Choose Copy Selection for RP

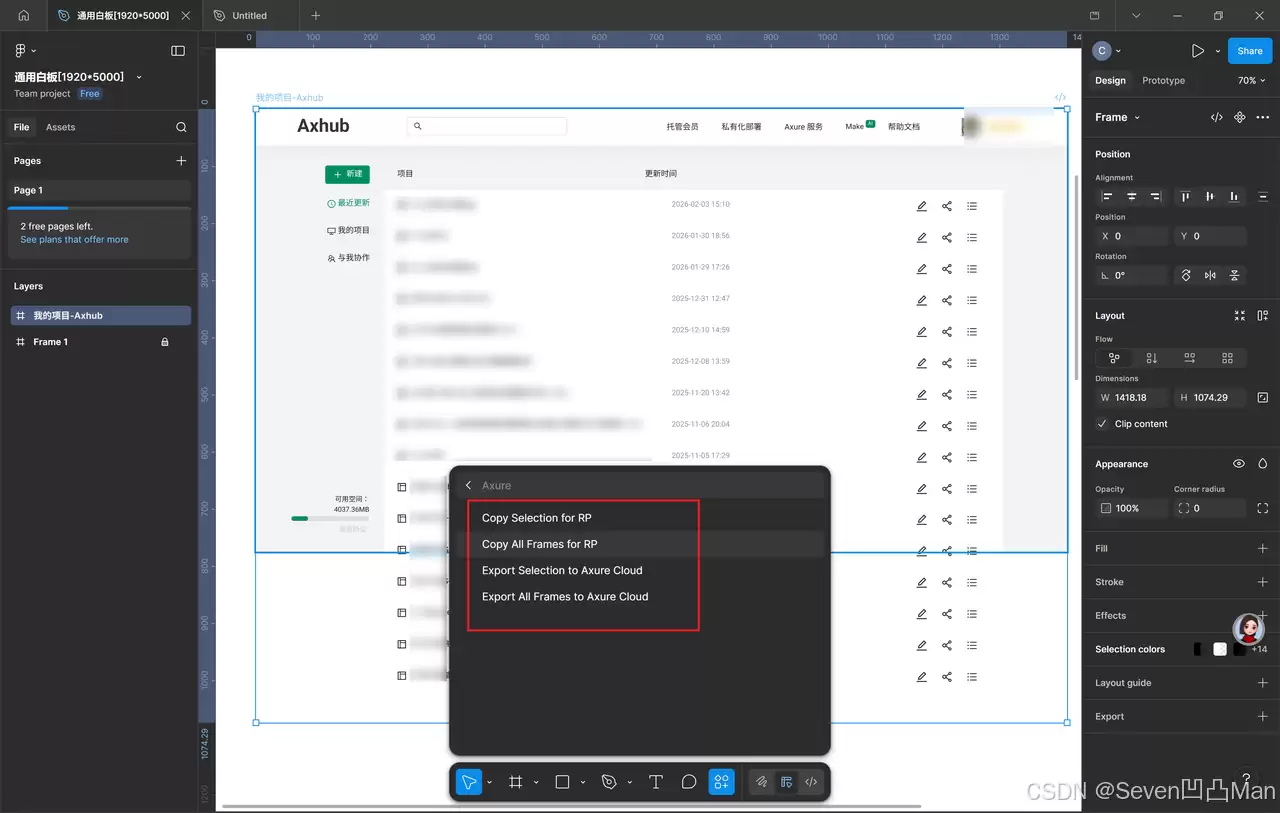click(536, 518)
